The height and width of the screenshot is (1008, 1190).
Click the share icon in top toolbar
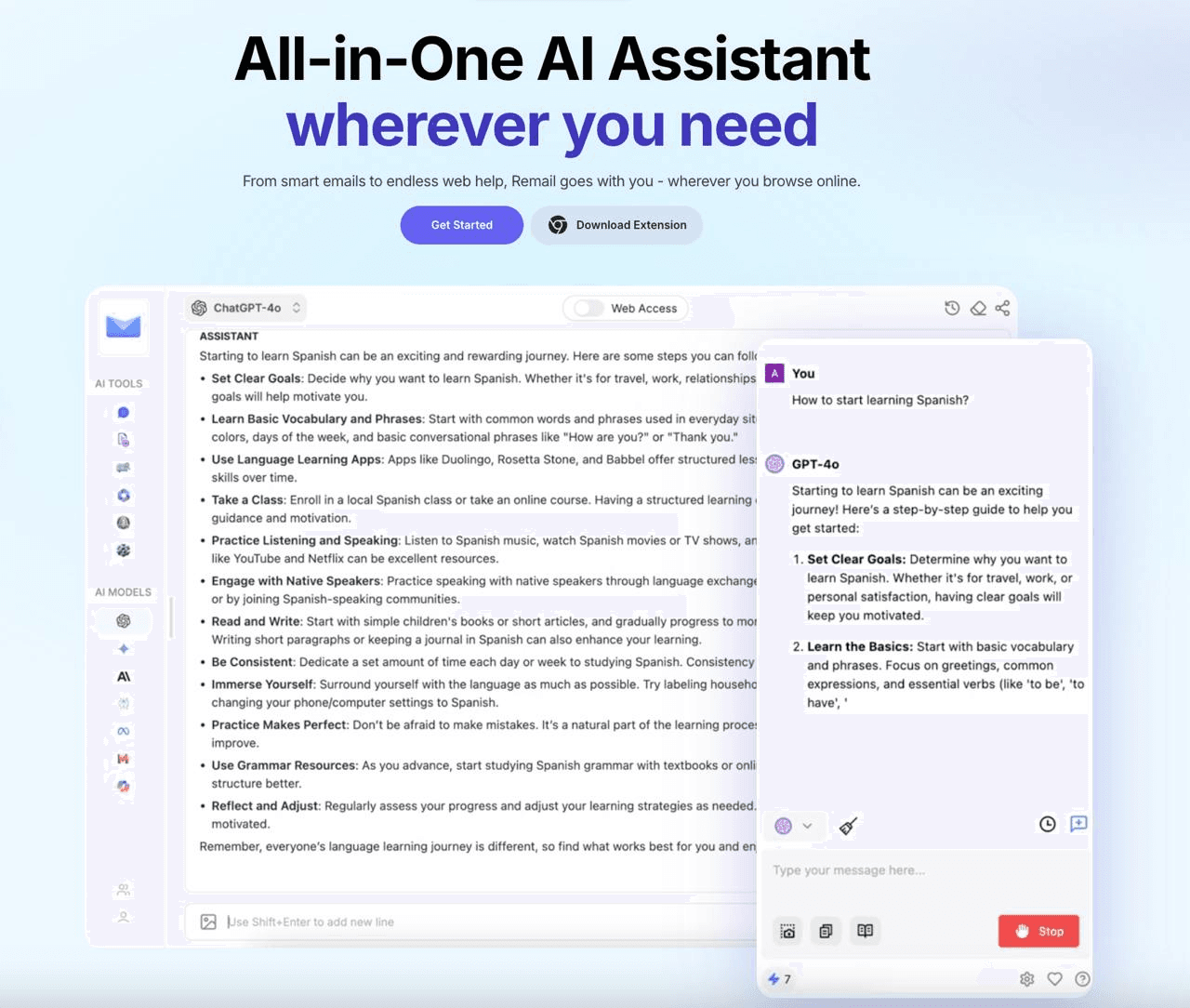click(1002, 308)
